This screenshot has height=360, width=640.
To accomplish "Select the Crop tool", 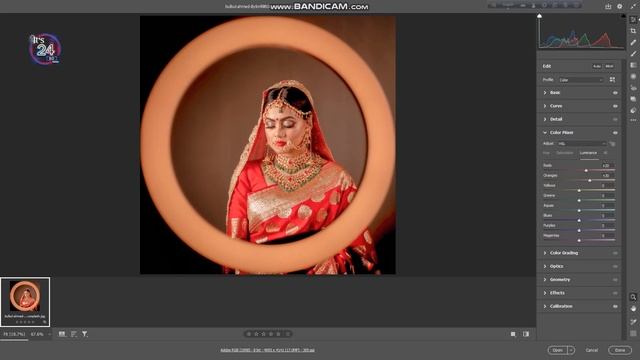I will [x=633, y=31].
